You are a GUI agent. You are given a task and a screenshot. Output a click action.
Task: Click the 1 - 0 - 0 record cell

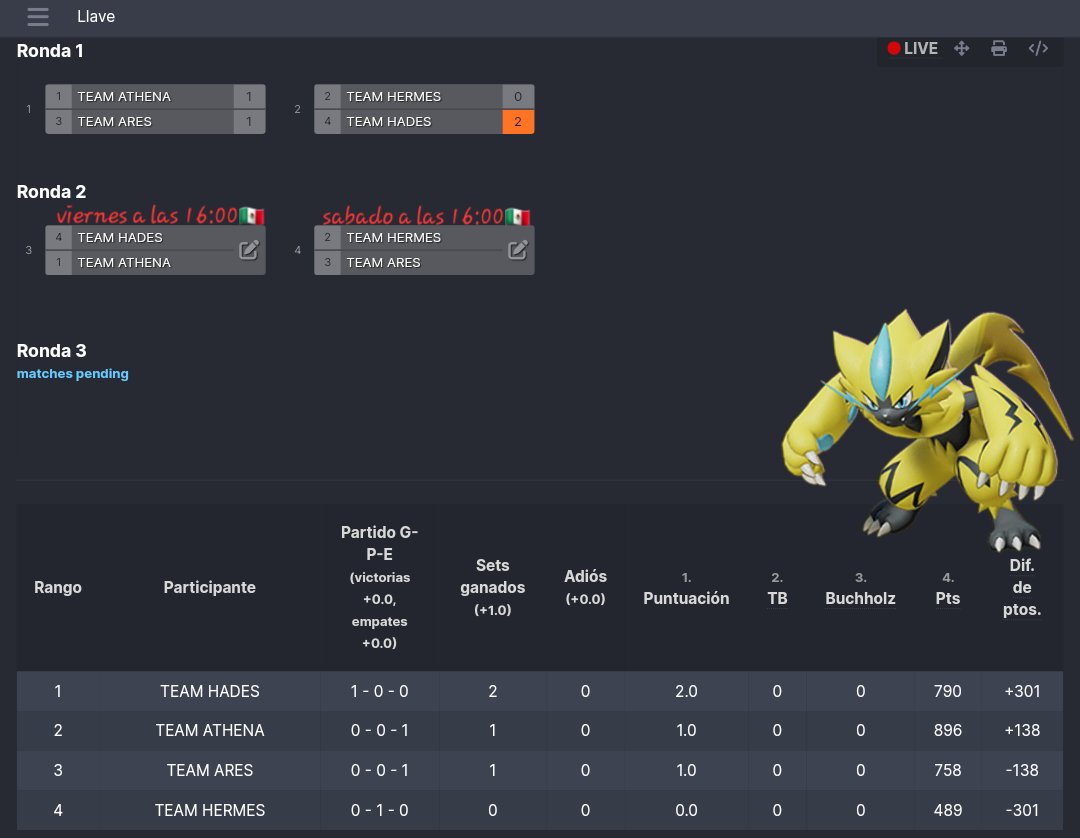(379, 691)
